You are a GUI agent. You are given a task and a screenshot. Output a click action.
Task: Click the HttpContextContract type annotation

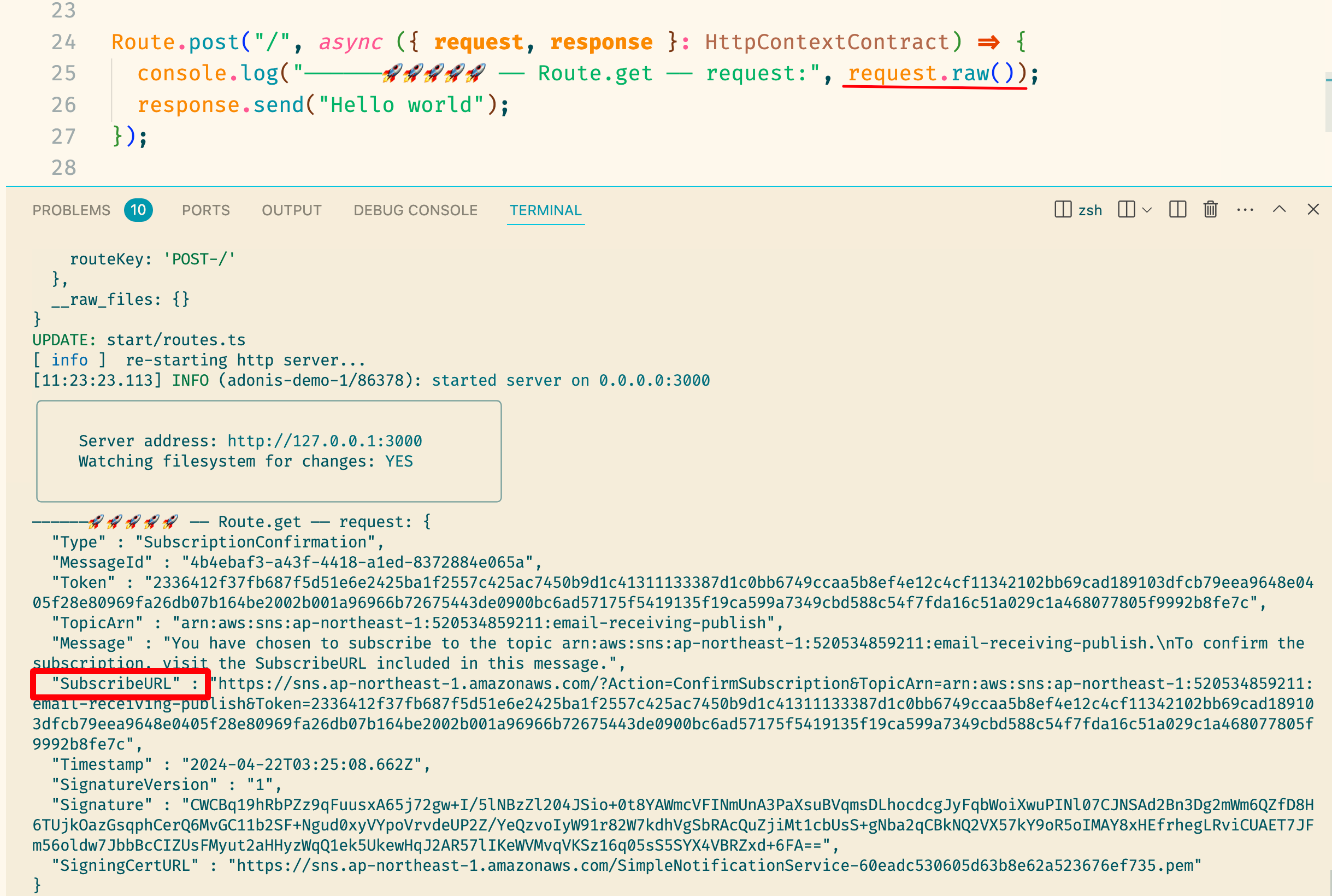[827, 42]
